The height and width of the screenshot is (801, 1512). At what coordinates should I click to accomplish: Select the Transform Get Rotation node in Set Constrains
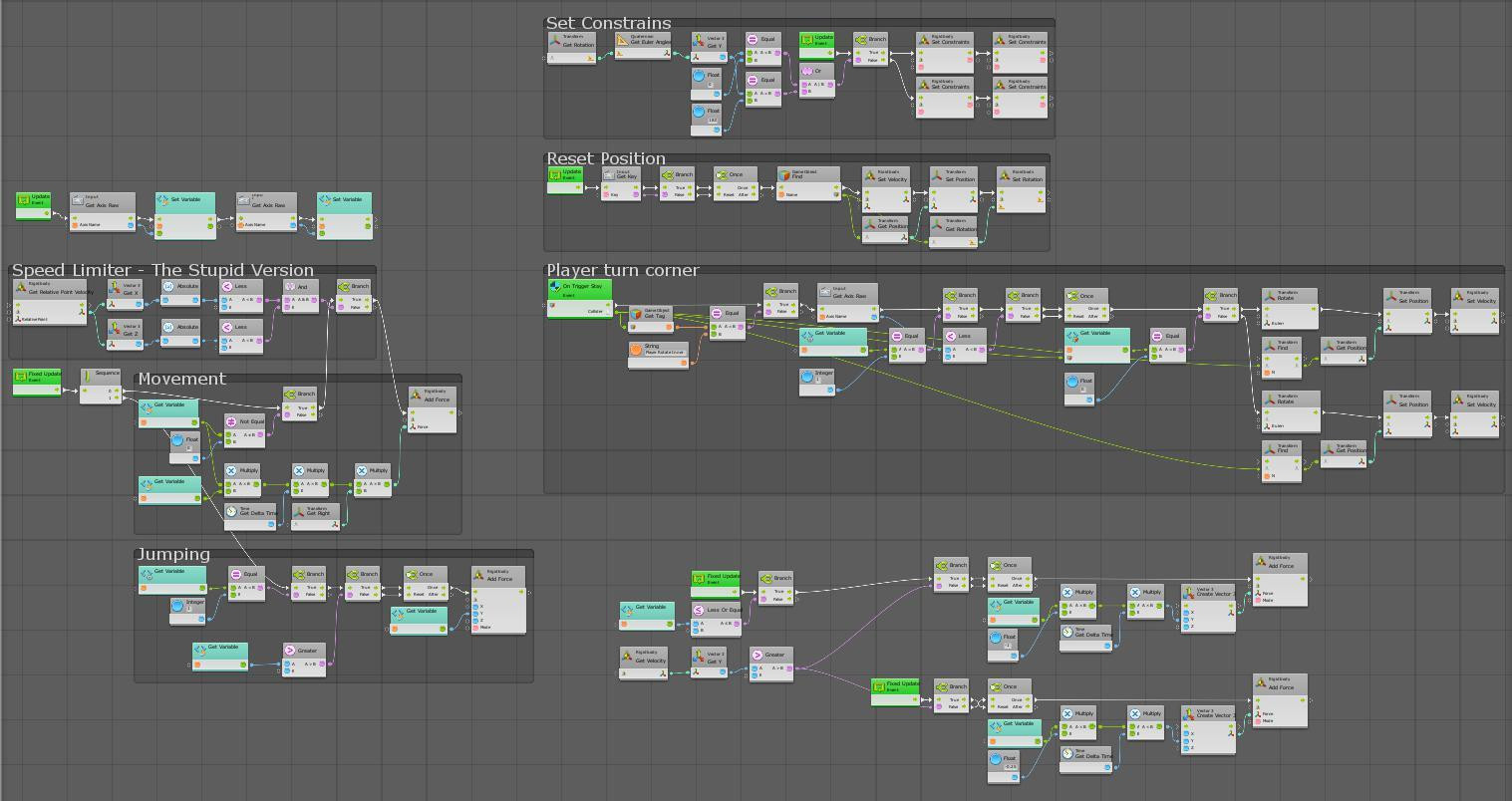click(x=571, y=47)
